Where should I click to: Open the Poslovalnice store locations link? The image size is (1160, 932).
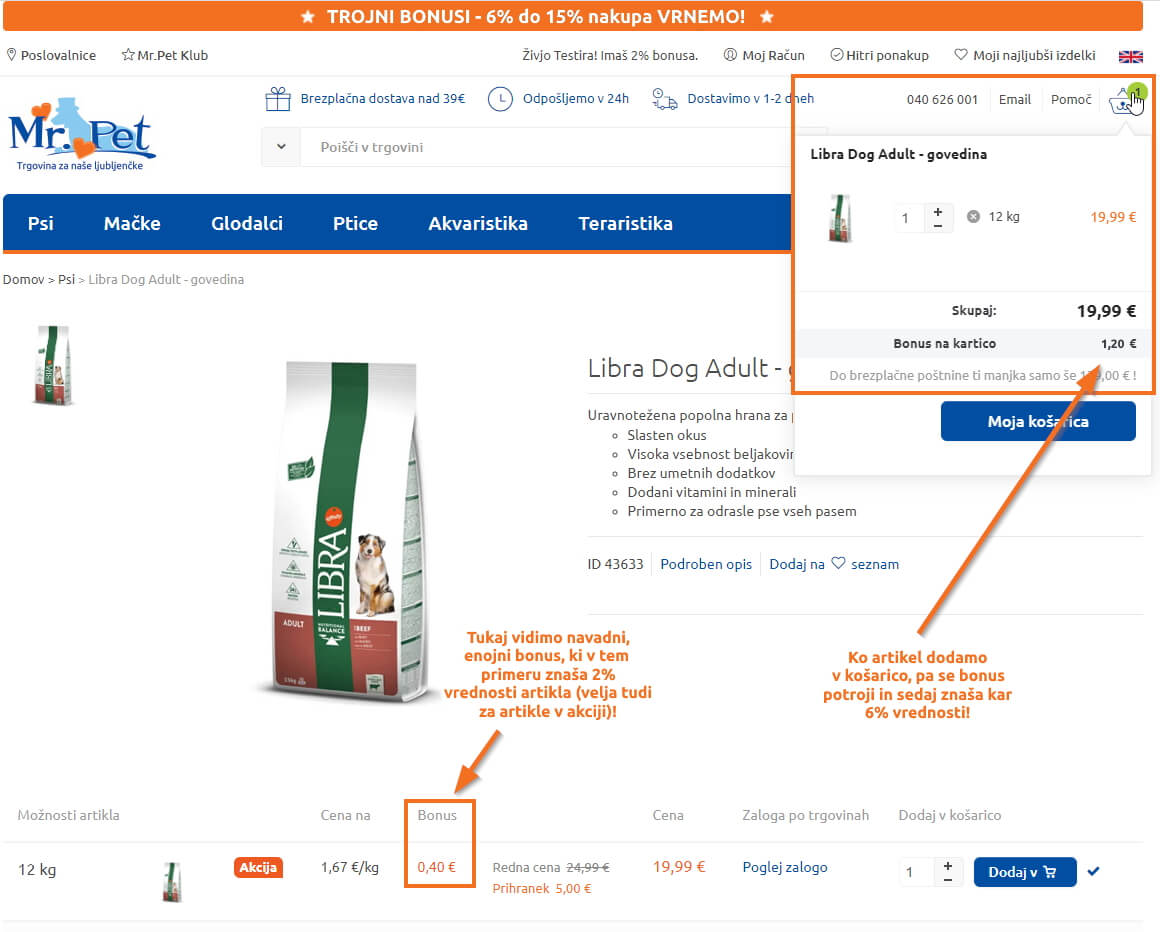pyautogui.click(x=51, y=55)
